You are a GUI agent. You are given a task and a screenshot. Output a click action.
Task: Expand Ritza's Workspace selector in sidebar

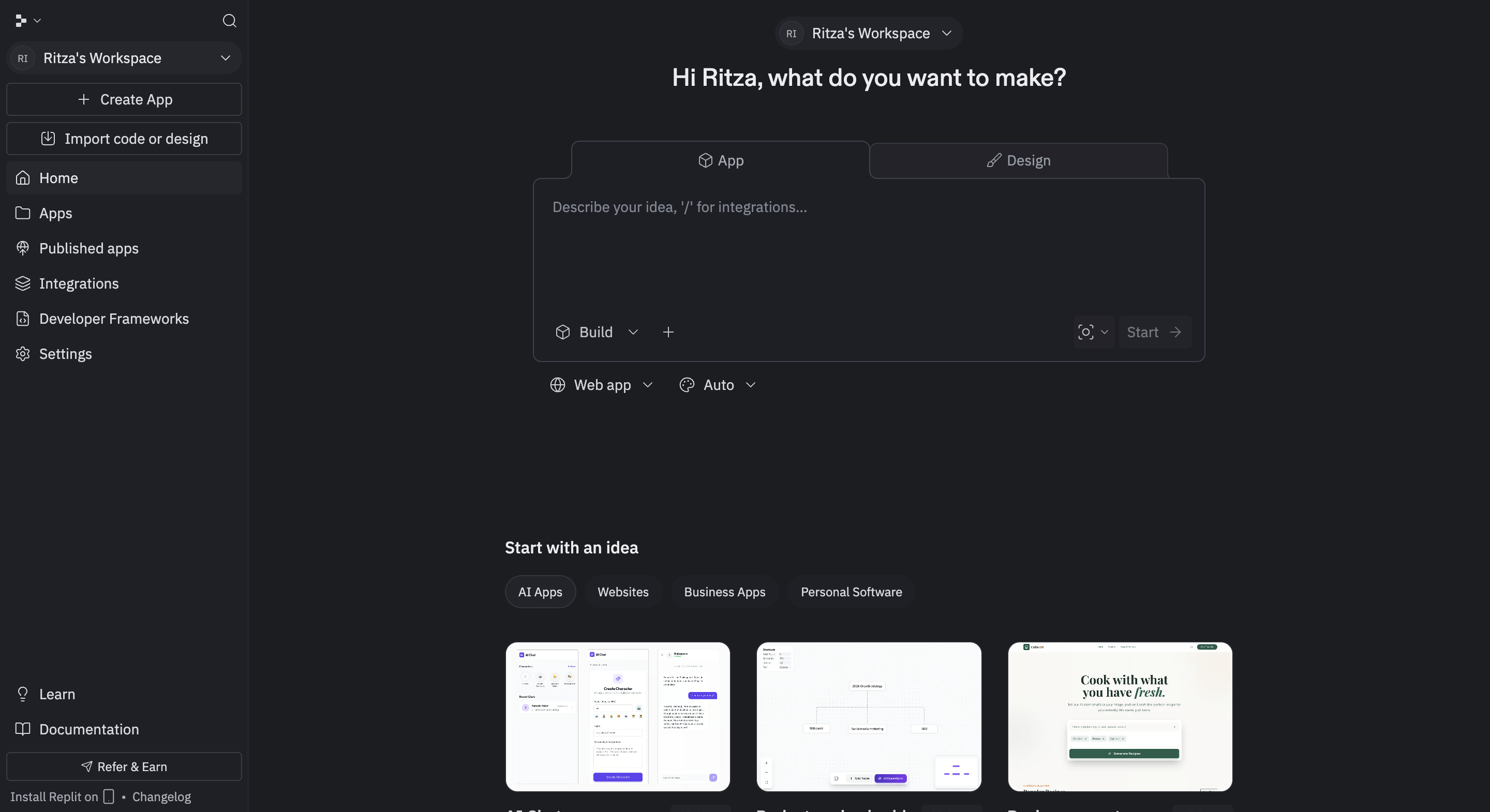point(124,58)
